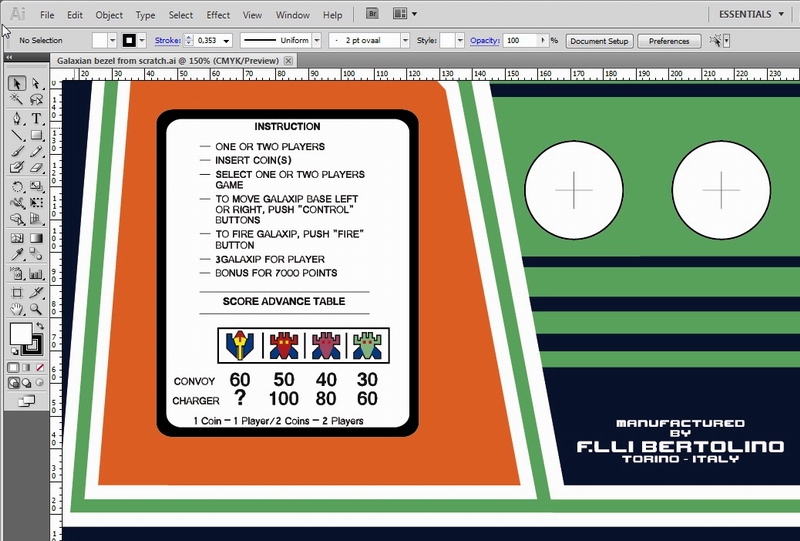Open the Select menu
Screen dimensions: 800x541
point(181,15)
